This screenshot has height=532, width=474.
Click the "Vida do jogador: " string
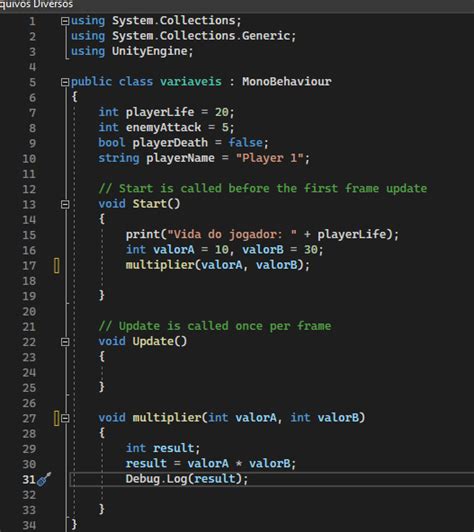(x=232, y=234)
